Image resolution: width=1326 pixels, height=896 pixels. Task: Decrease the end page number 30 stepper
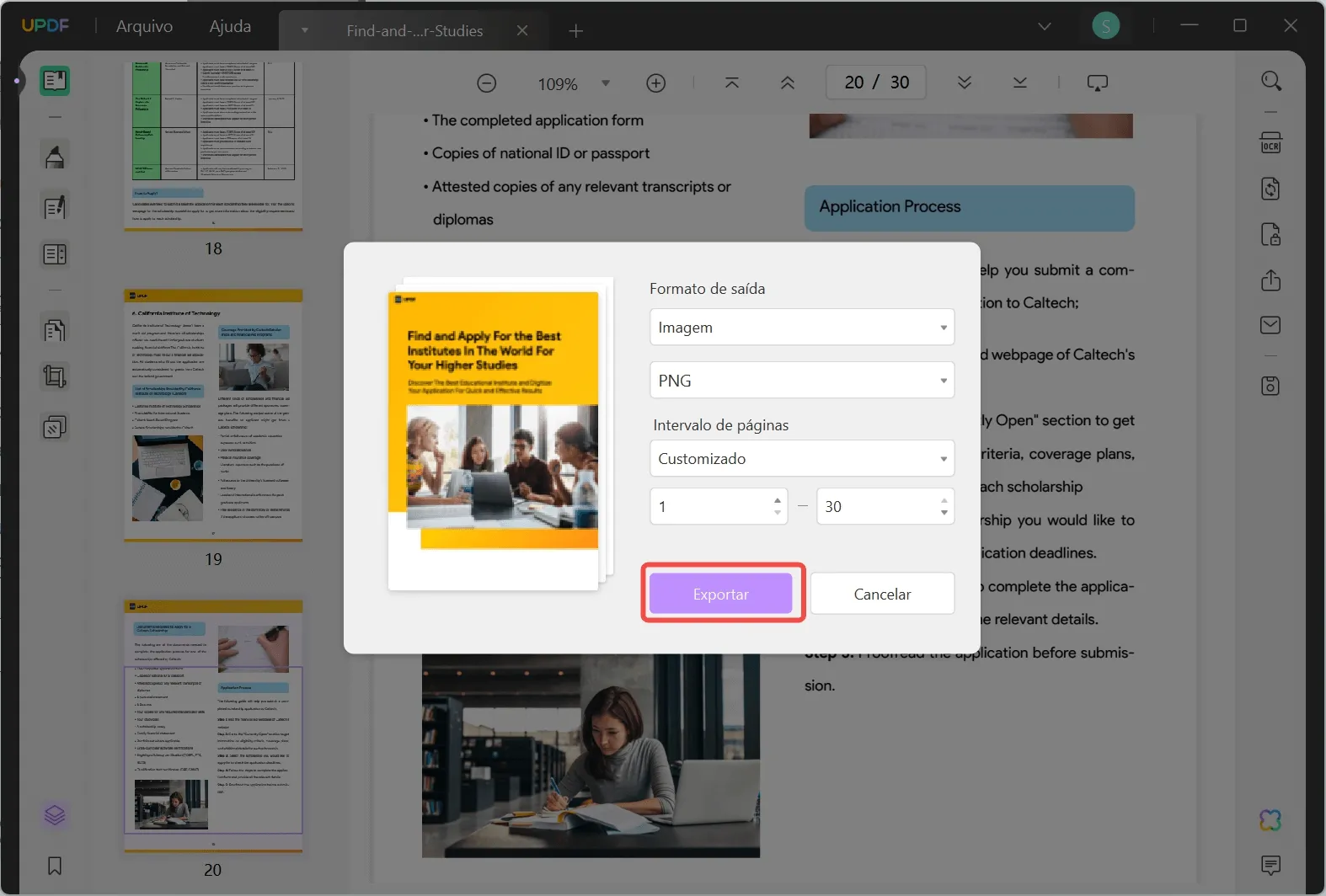point(944,512)
